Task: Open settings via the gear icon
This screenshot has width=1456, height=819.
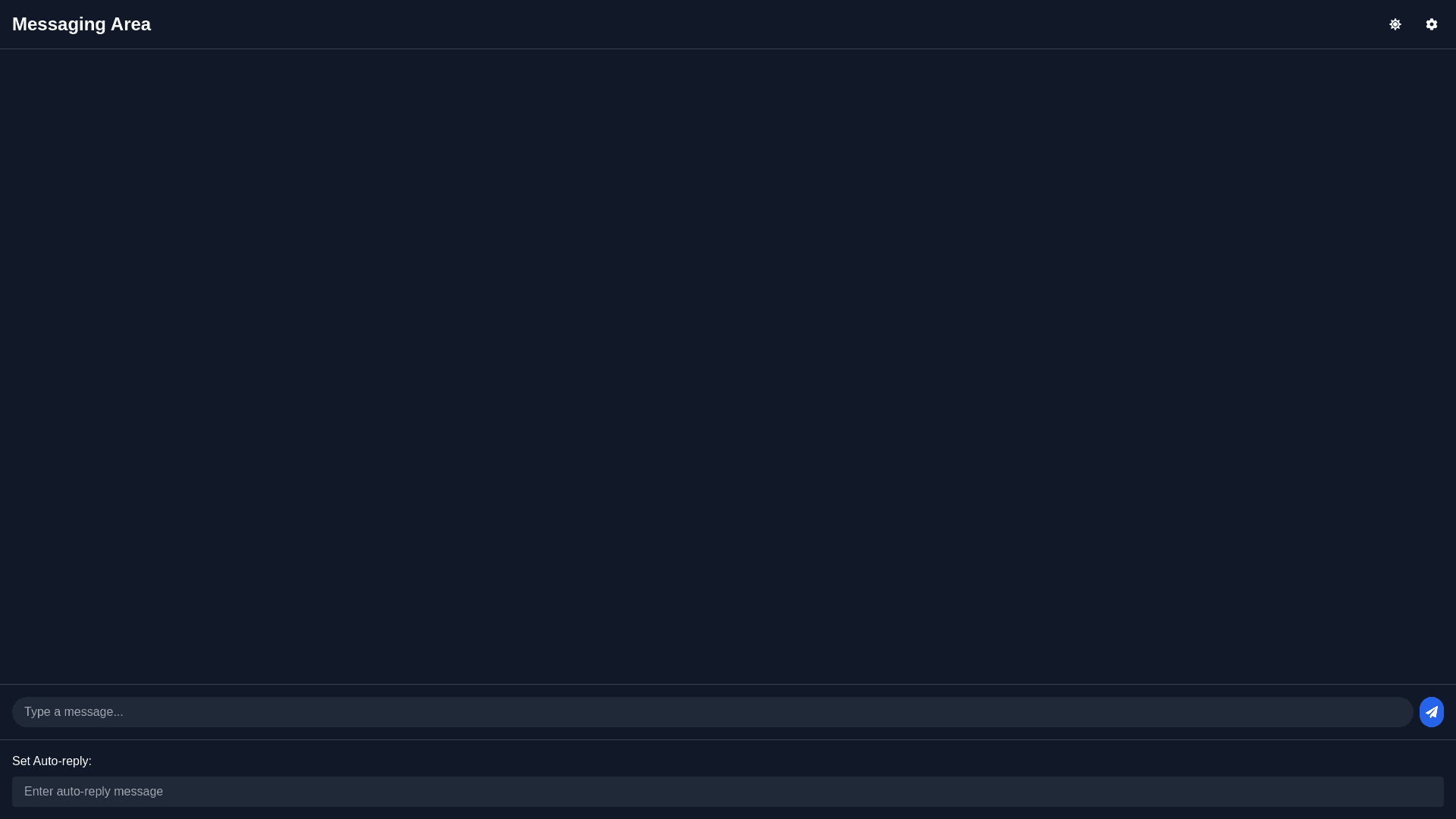Action: pos(1431,24)
